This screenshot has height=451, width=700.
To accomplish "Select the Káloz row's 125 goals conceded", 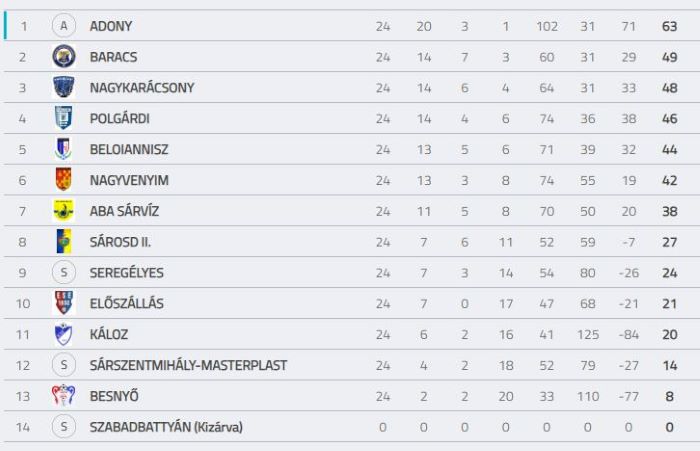I will click(x=588, y=334).
